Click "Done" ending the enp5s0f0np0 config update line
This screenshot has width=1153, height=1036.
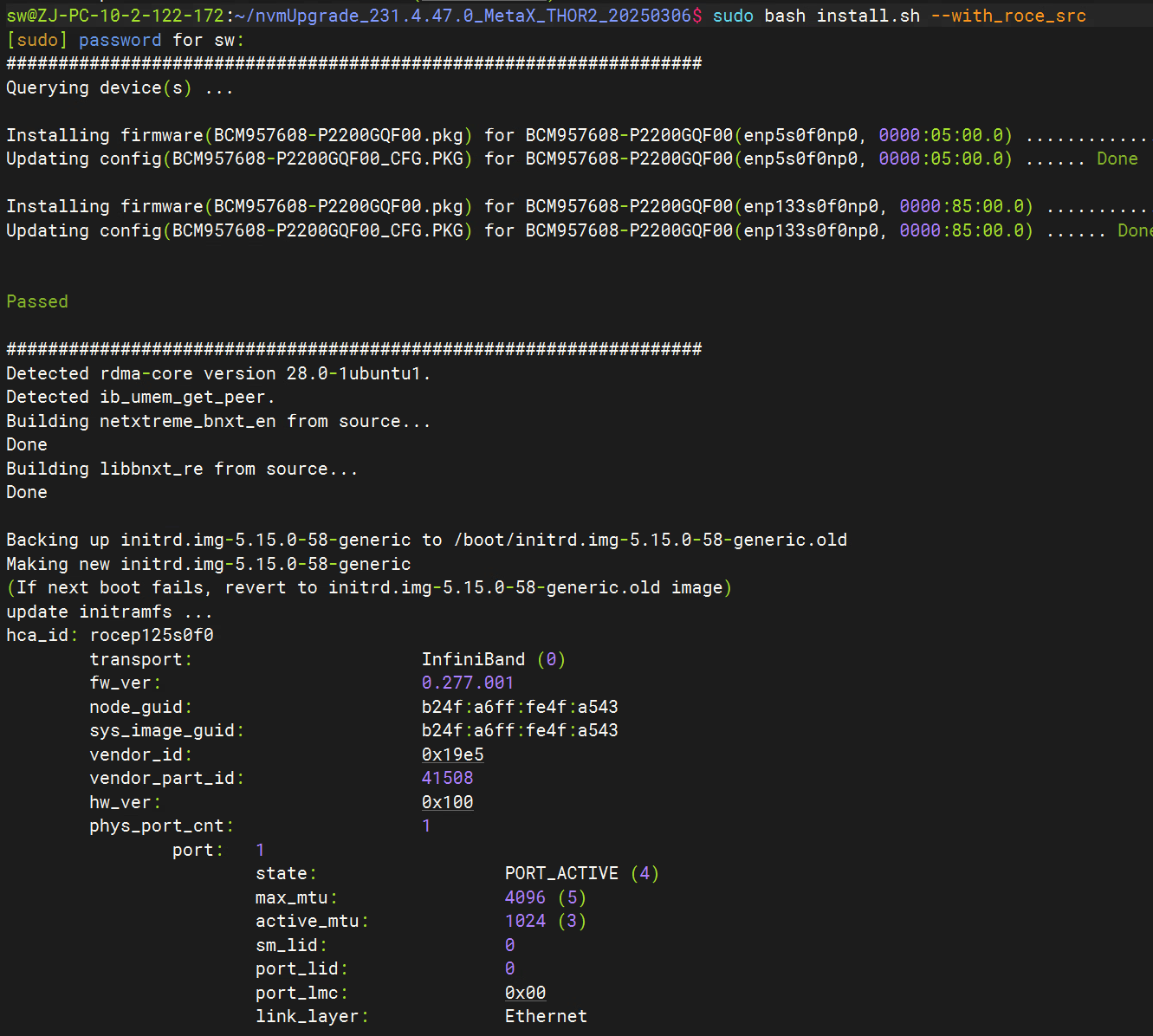[x=1117, y=159]
